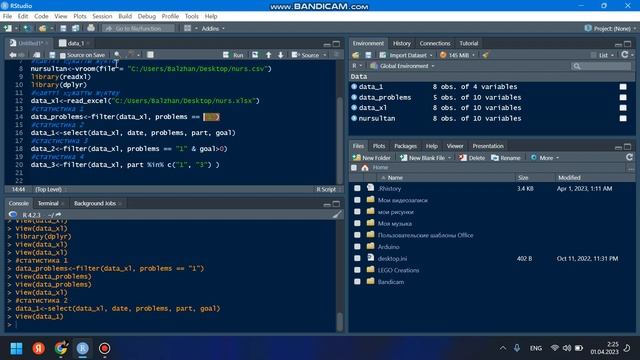Screen dimensions: 640x360
Task: Open the Source button dropdown arrow
Action: (325, 55)
